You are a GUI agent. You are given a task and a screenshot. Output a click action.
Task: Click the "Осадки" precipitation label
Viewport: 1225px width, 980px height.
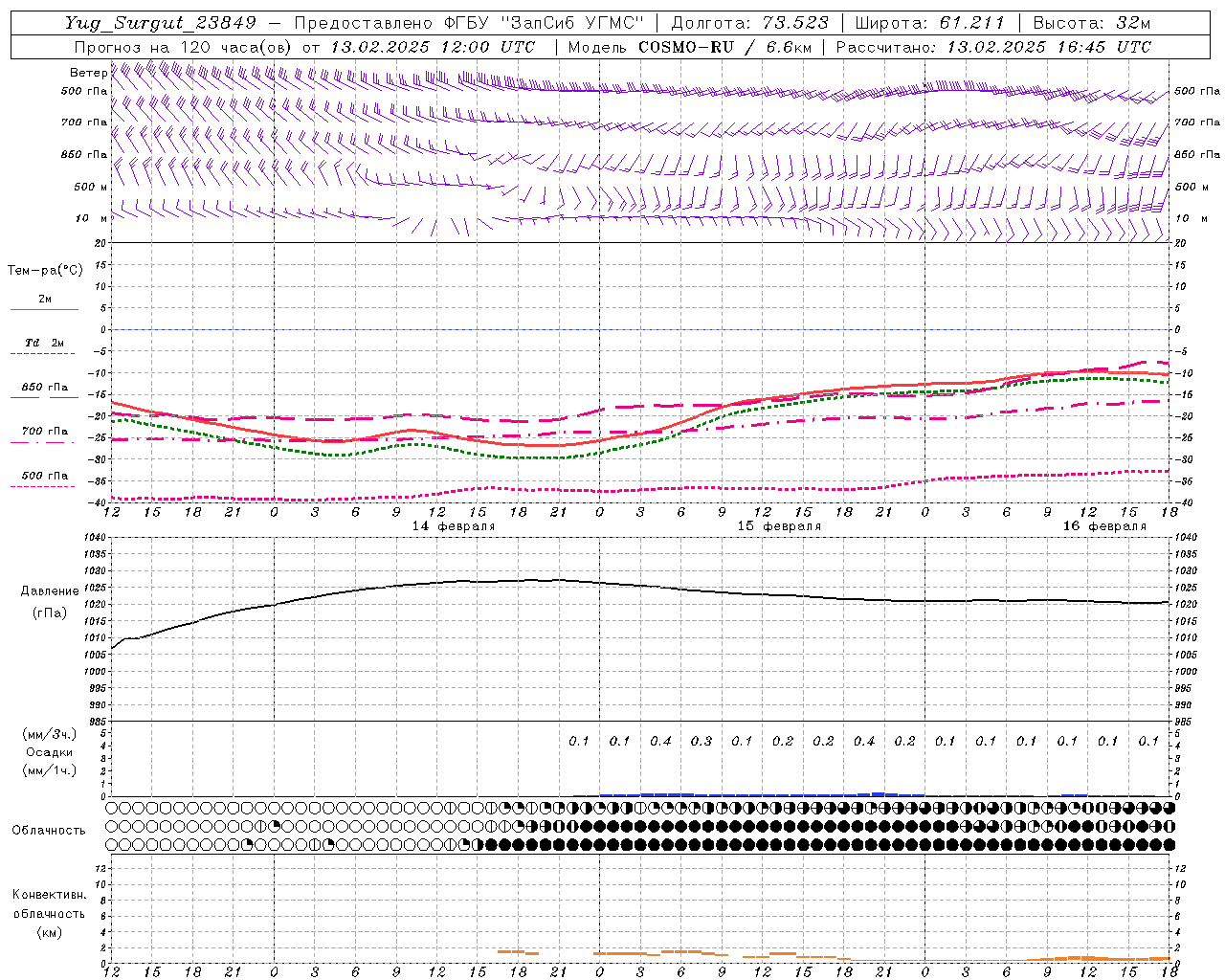[49, 752]
